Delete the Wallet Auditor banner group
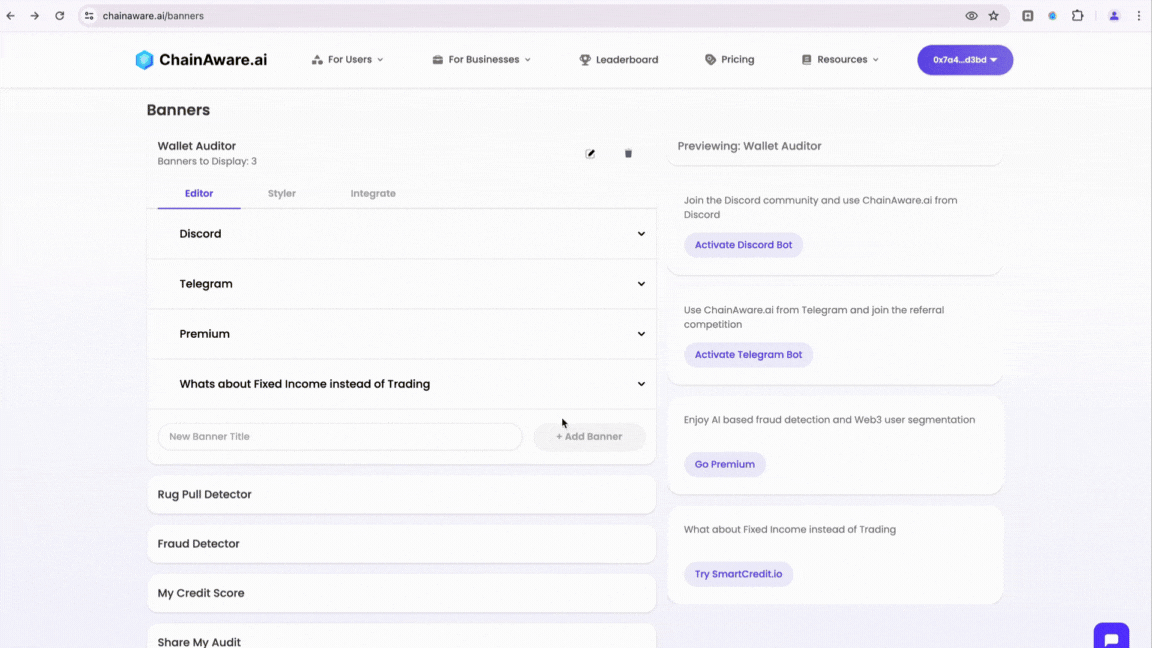Screen dimensions: 1152x648 click(628, 154)
